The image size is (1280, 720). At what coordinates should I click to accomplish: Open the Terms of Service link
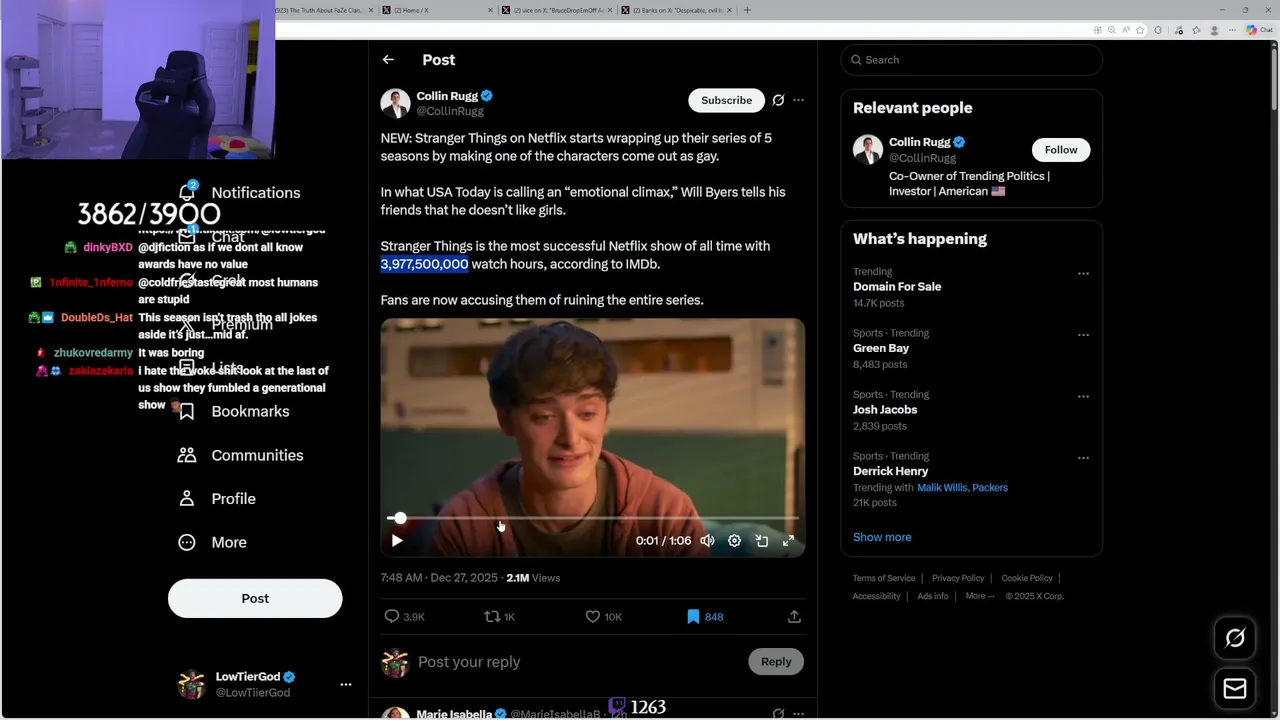coord(884,578)
